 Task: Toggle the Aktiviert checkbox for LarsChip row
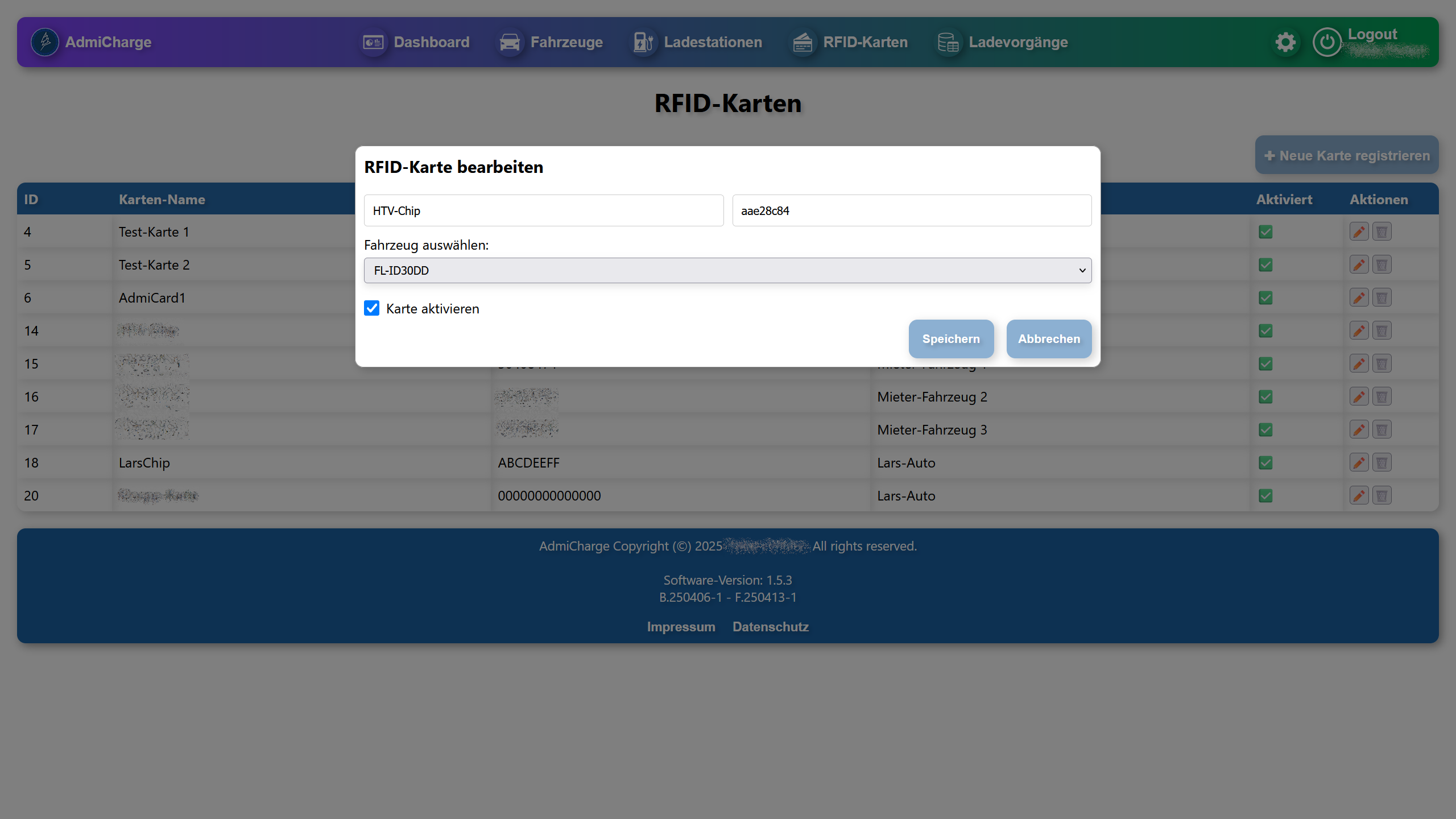point(1265,463)
